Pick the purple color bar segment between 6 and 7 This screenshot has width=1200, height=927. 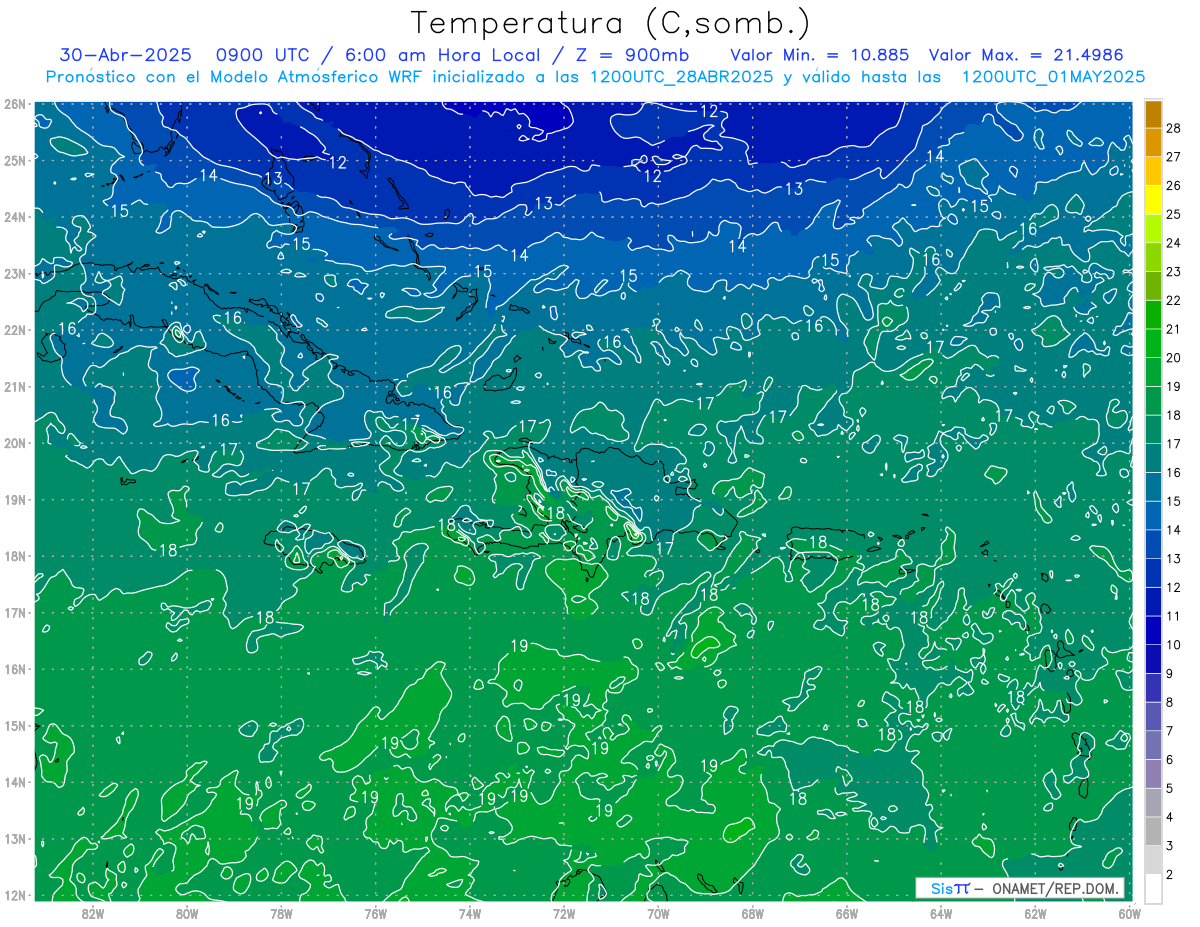(x=1153, y=745)
